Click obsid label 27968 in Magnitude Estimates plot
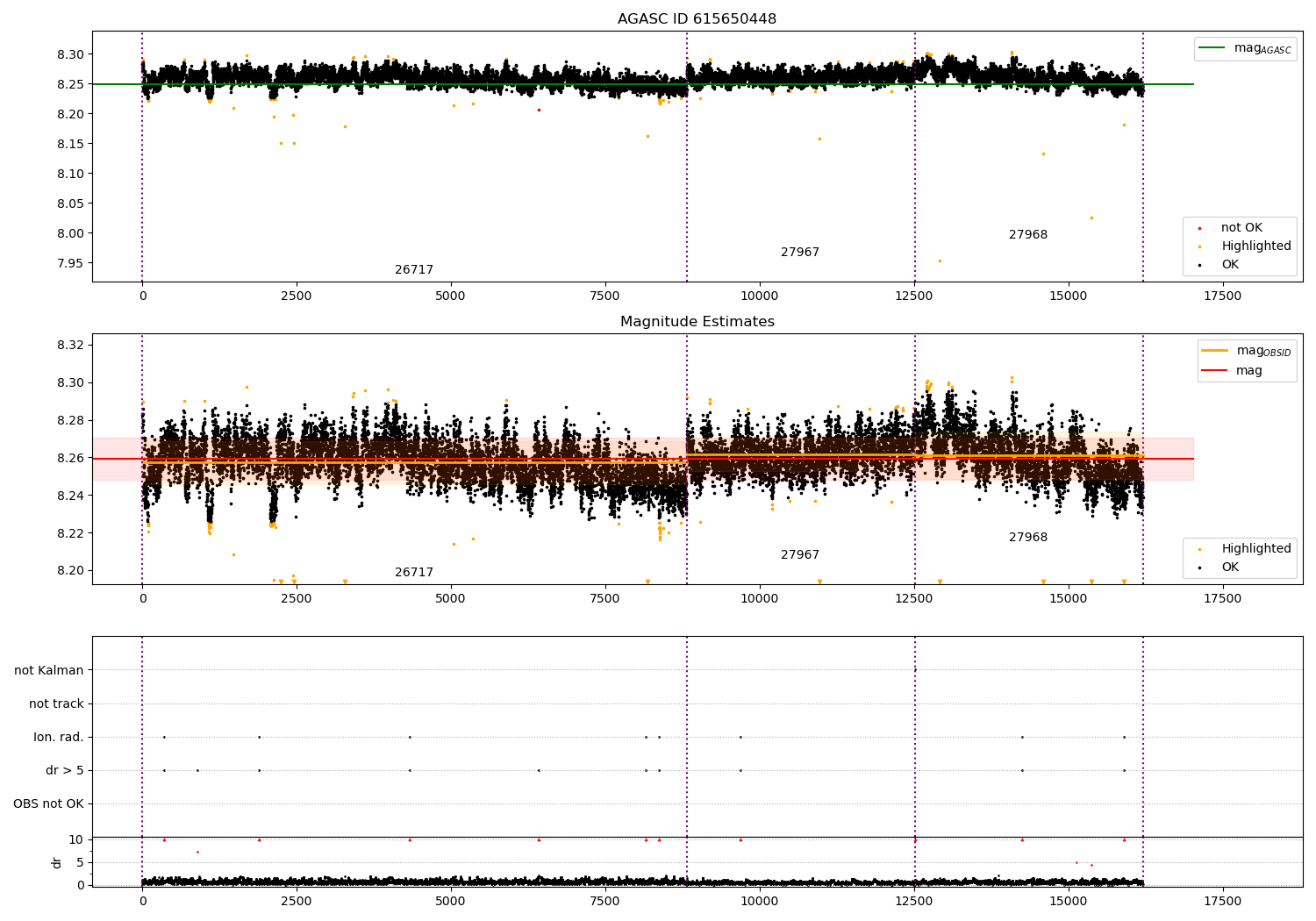Image resolution: width=1316 pixels, height=921 pixels. tap(1028, 538)
